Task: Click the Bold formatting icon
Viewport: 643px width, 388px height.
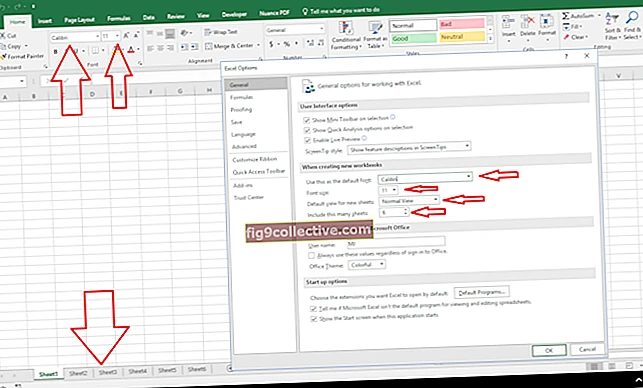Action: [56, 52]
